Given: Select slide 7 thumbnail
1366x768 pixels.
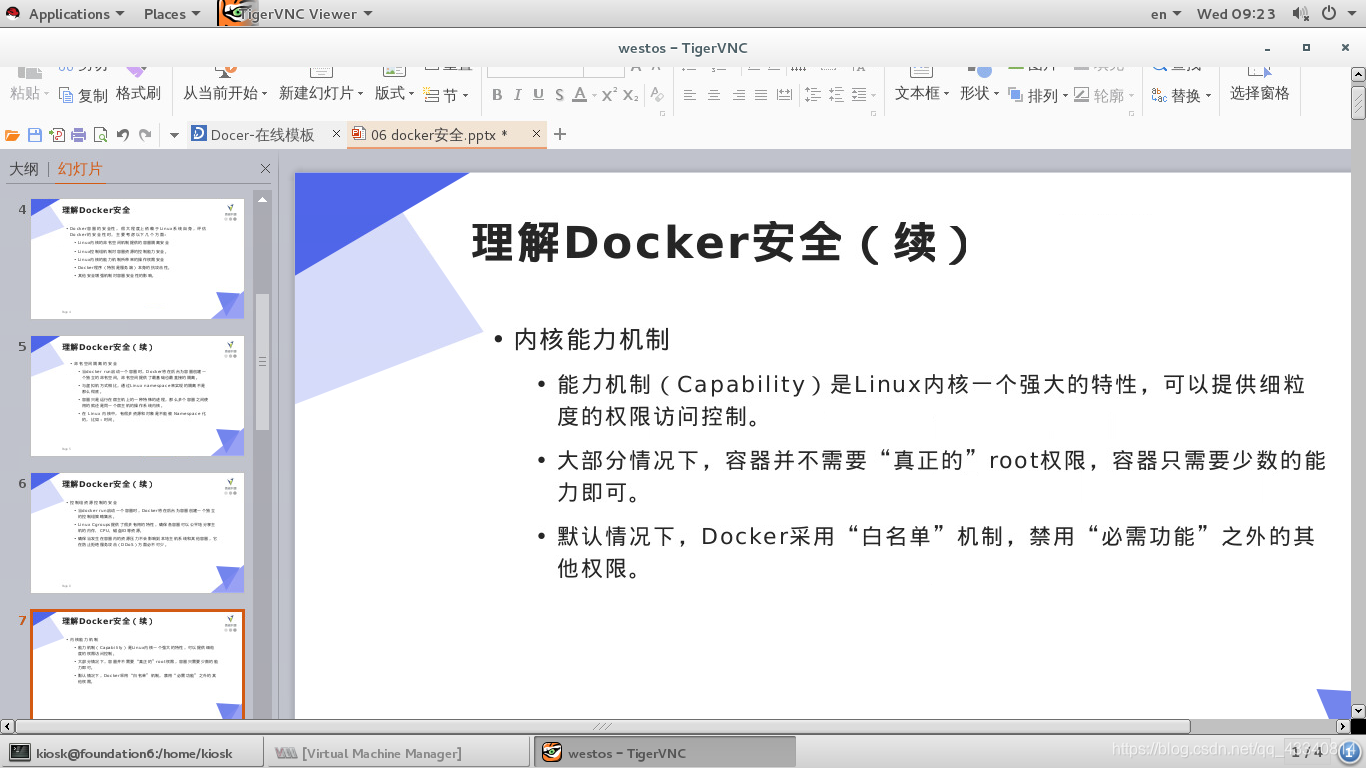Looking at the screenshot, I should (x=138, y=665).
